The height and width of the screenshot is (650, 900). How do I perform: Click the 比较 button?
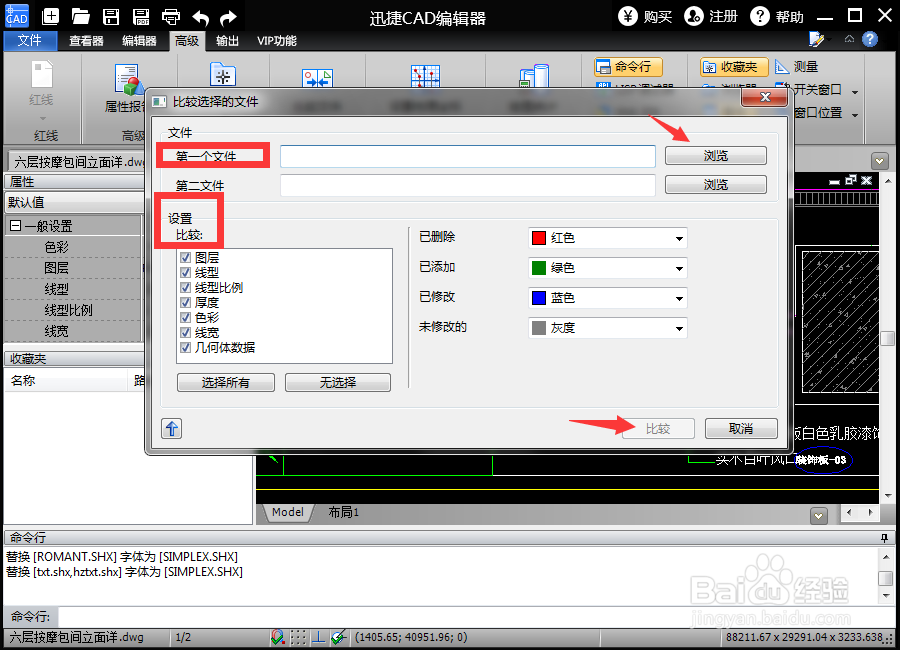point(658,429)
